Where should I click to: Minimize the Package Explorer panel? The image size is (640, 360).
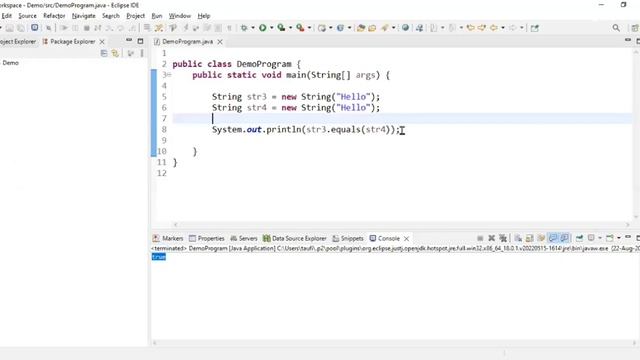[x=129, y=40]
